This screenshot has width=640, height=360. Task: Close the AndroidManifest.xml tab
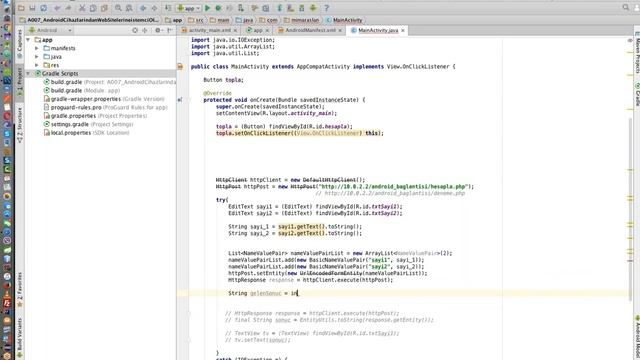pos(340,30)
